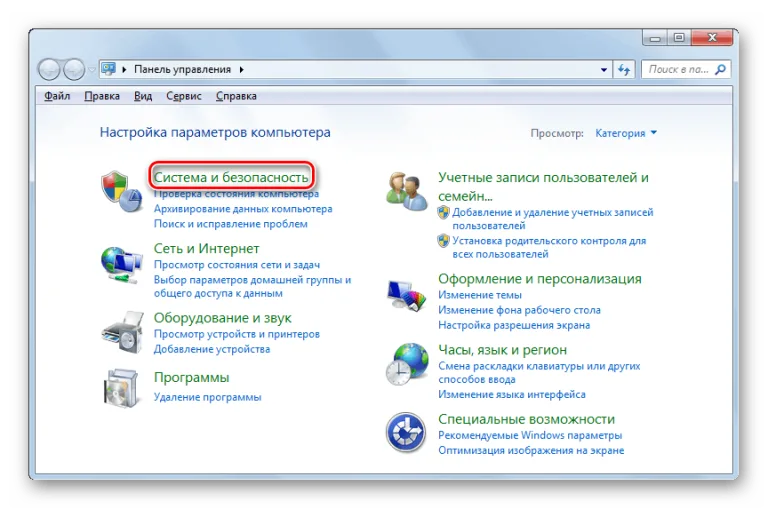Click Проверка состояния компьютера link

(236, 194)
